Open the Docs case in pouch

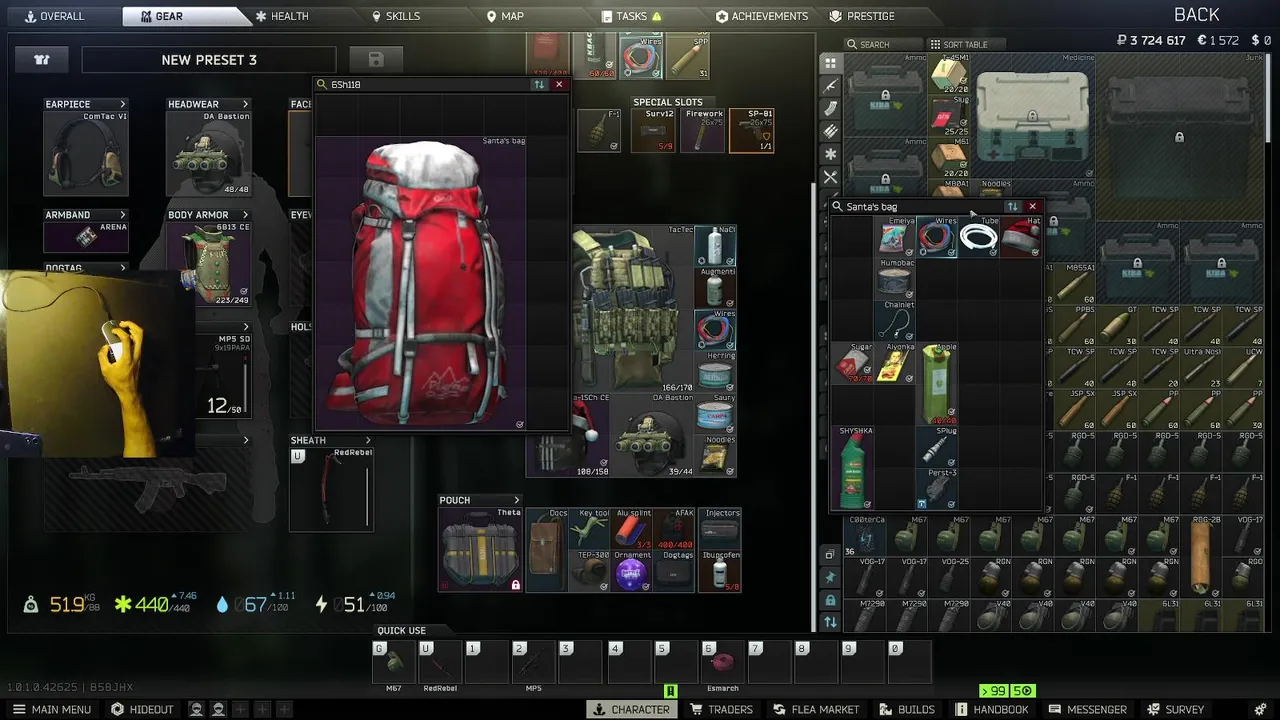(x=547, y=549)
